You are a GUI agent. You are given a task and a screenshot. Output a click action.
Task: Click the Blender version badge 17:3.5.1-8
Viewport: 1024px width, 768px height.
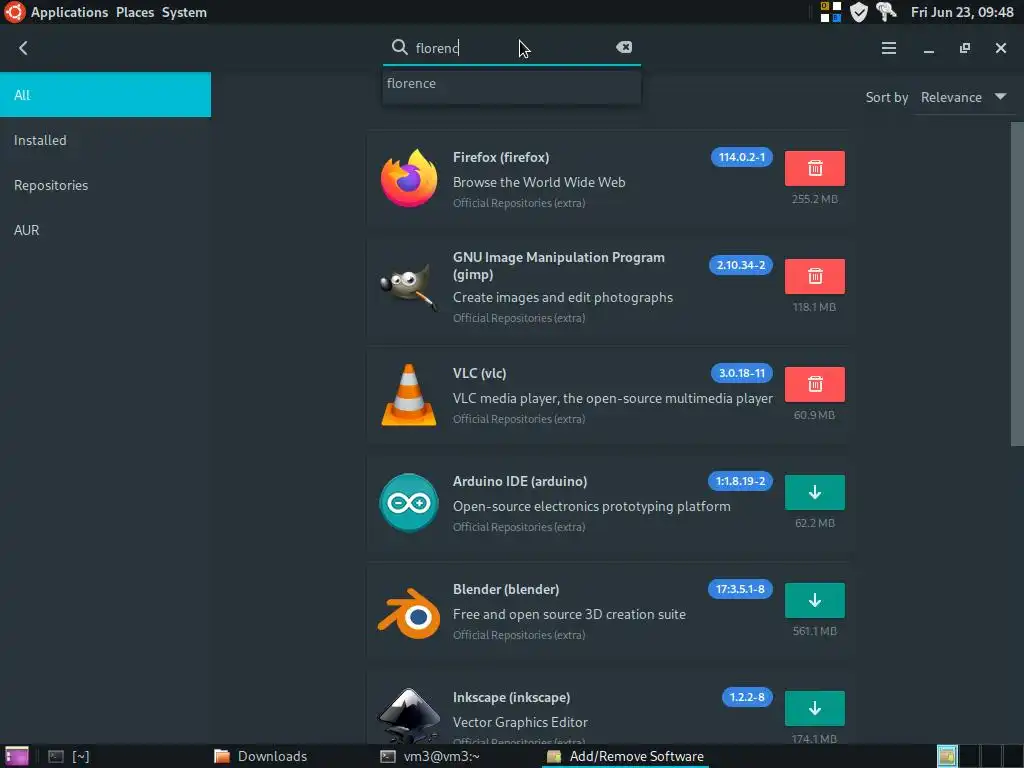pos(740,589)
